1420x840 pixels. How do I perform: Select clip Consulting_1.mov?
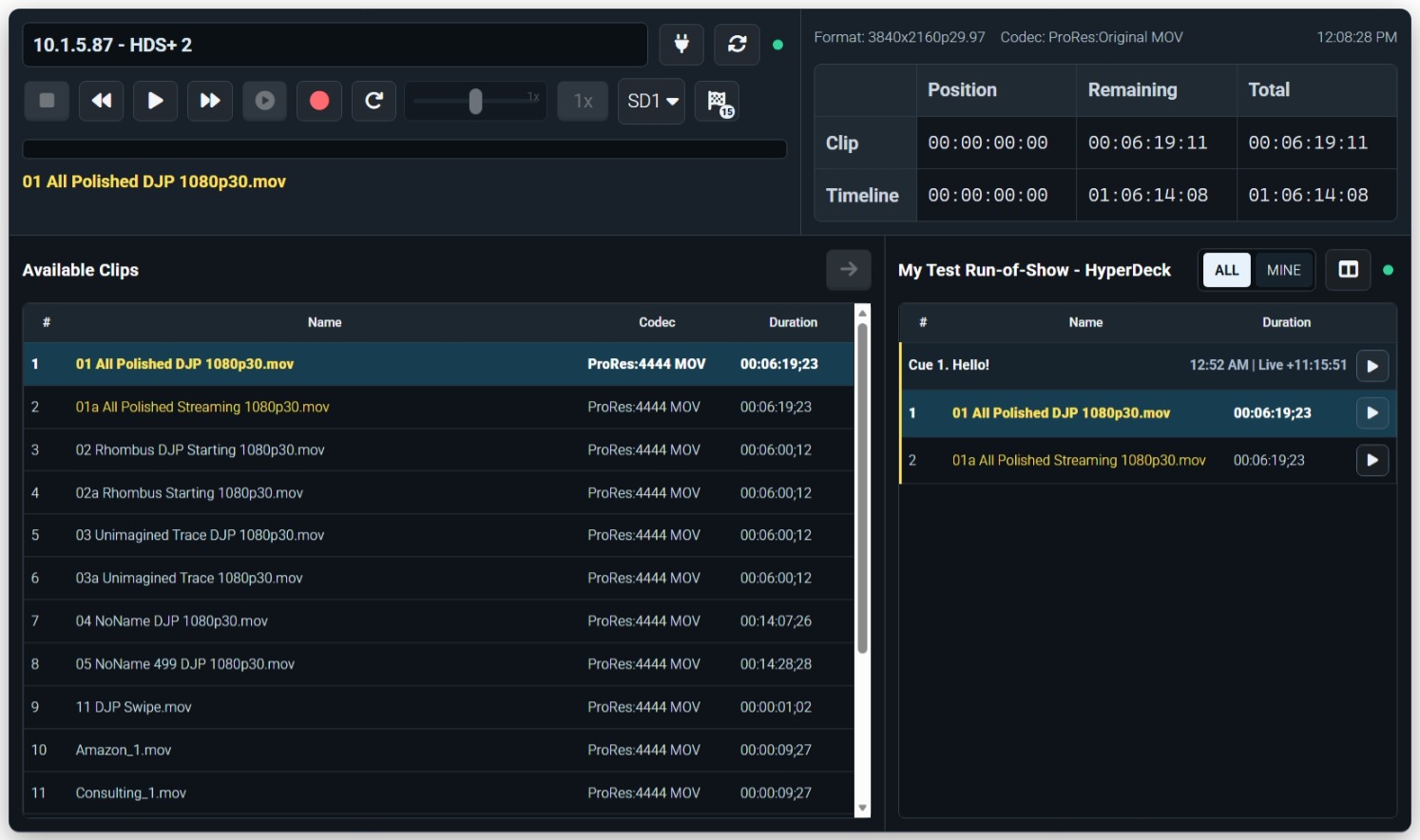[439, 792]
